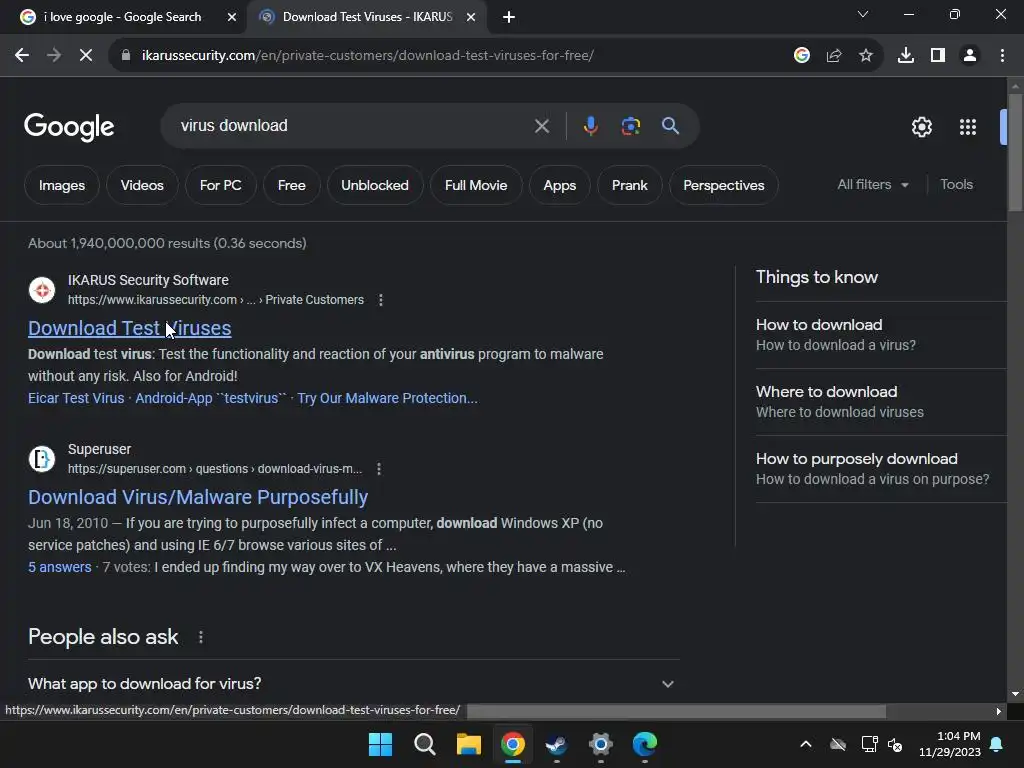The image size is (1024, 768).
Task: Click the browser forward arrow
Action: tap(54, 56)
